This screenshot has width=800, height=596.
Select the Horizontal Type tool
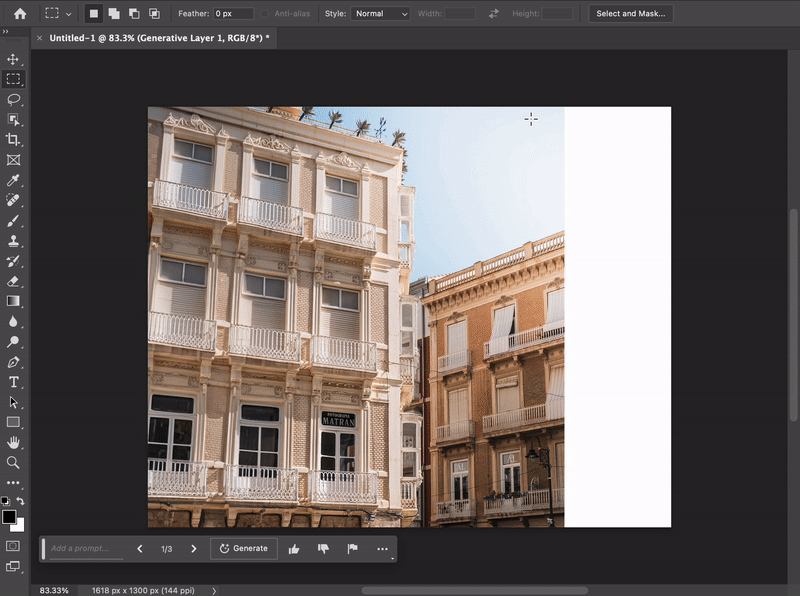pyautogui.click(x=13, y=382)
